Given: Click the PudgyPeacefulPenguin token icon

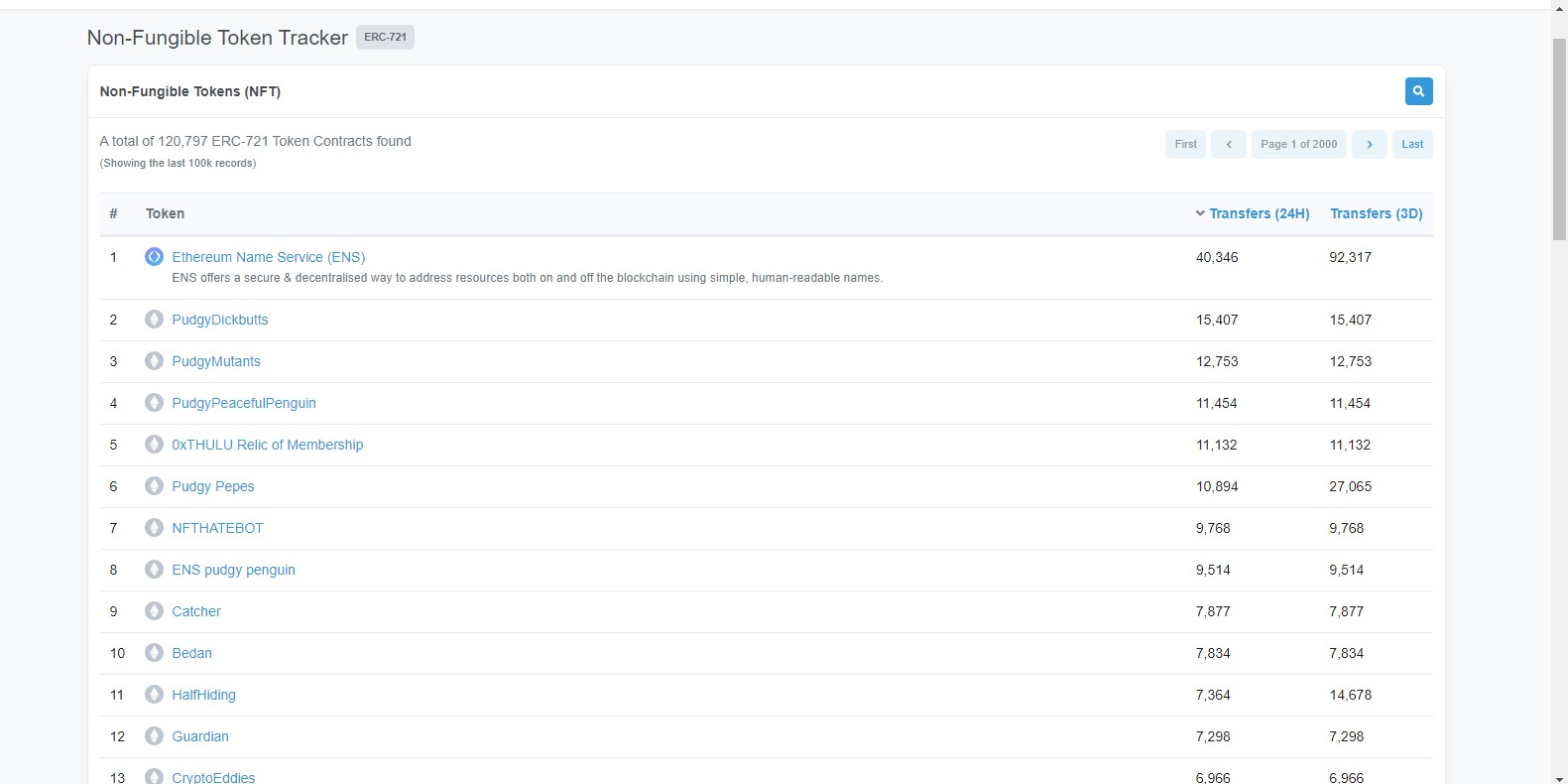Looking at the screenshot, I should point(154,403).
